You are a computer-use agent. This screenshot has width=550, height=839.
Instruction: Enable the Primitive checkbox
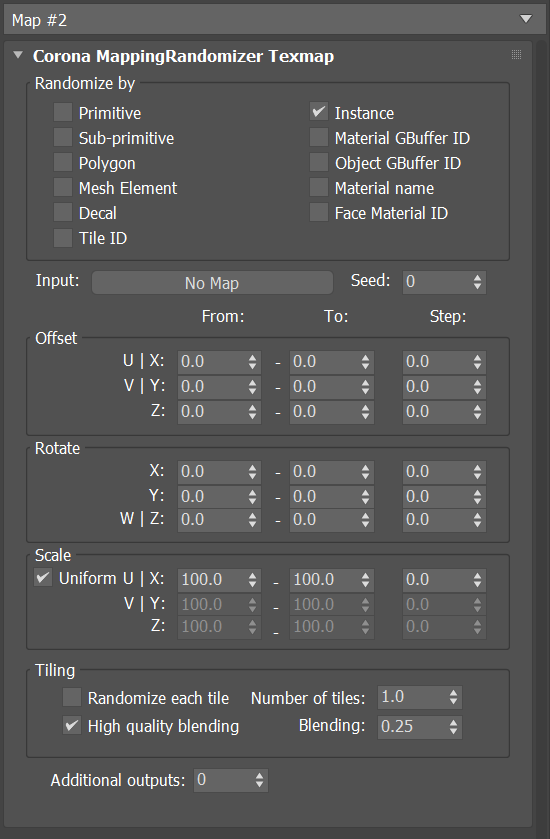tap(63, 112)
